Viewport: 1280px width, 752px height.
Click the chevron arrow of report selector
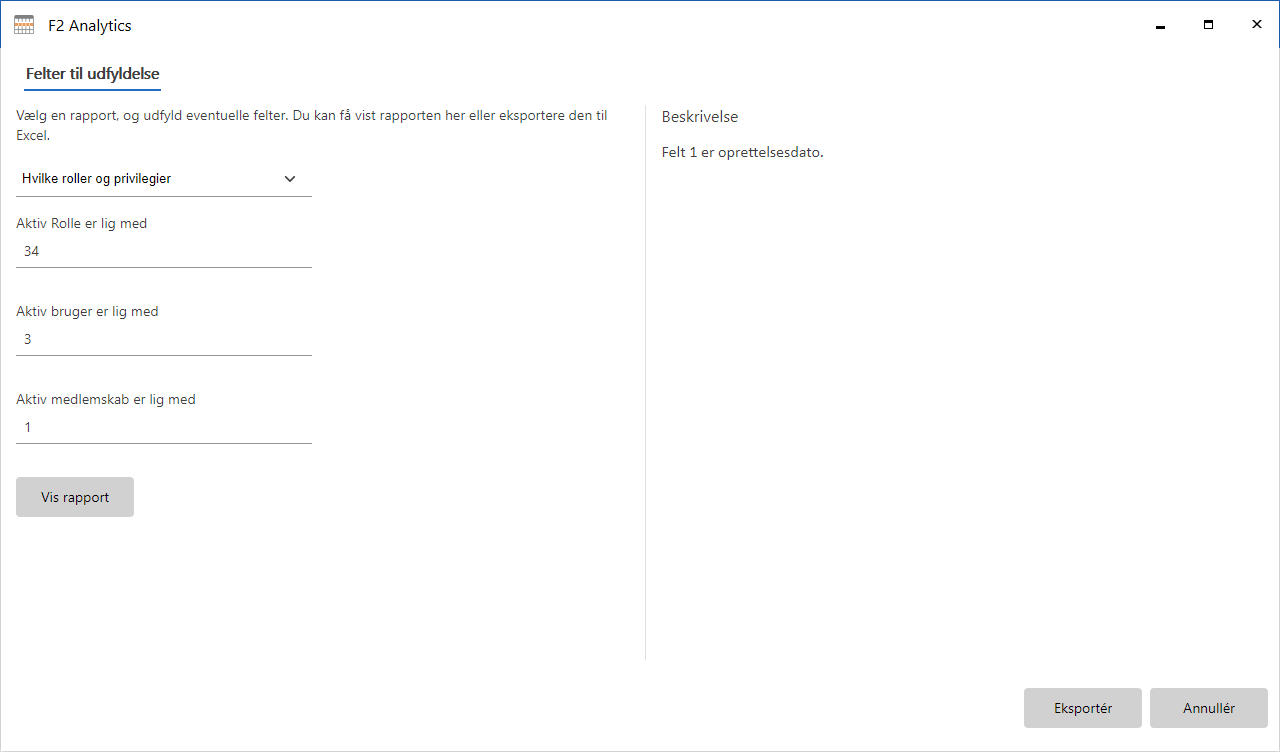tap(290, 179)
